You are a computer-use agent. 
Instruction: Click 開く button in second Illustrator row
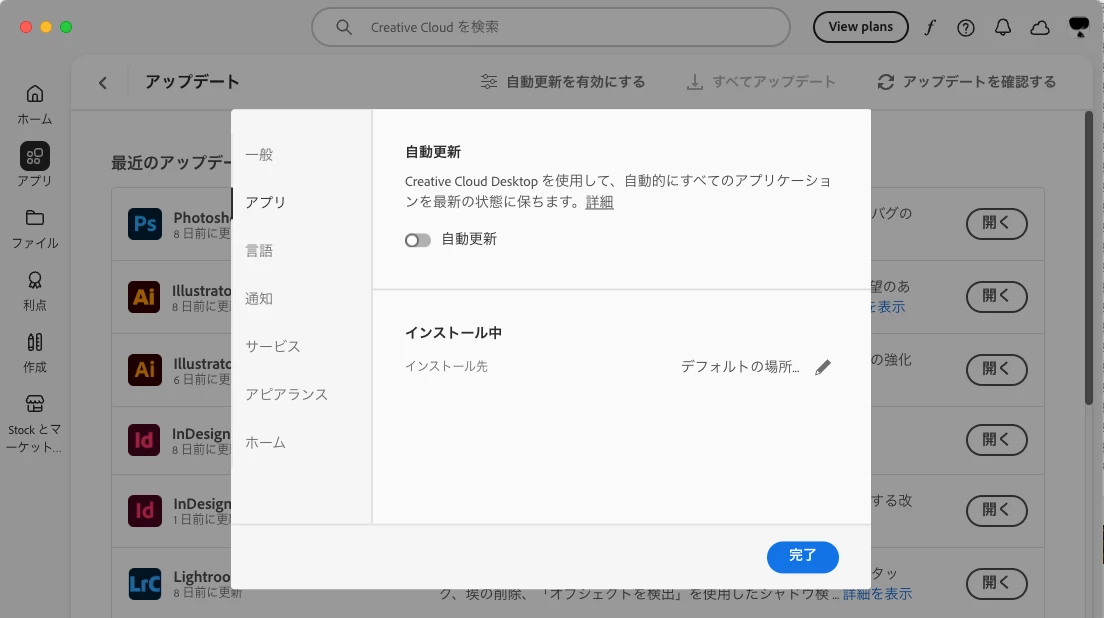[996, 370]
